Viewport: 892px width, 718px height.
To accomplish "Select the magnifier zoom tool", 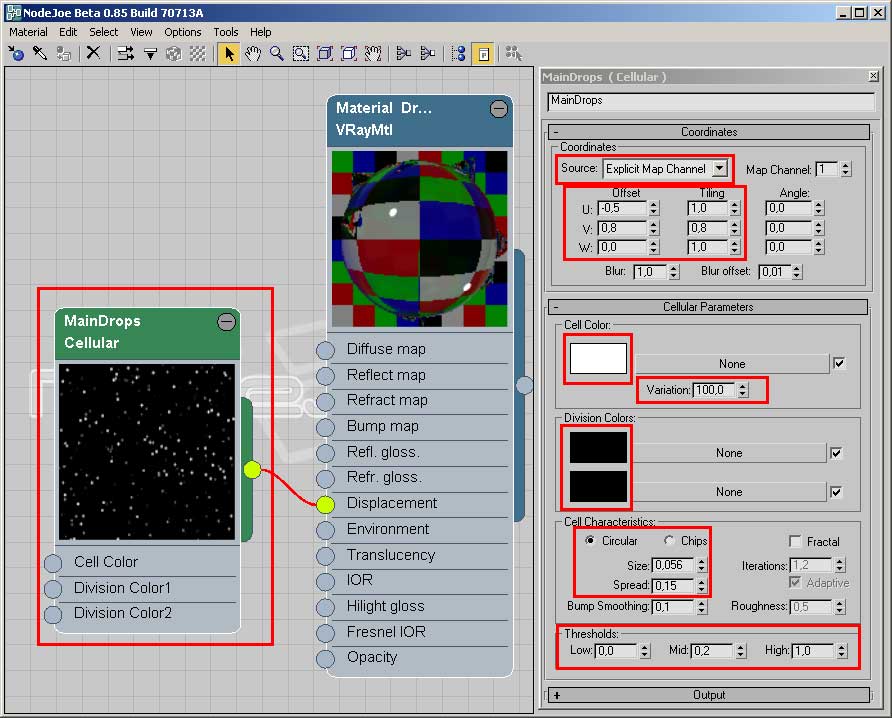I will 276,53.
